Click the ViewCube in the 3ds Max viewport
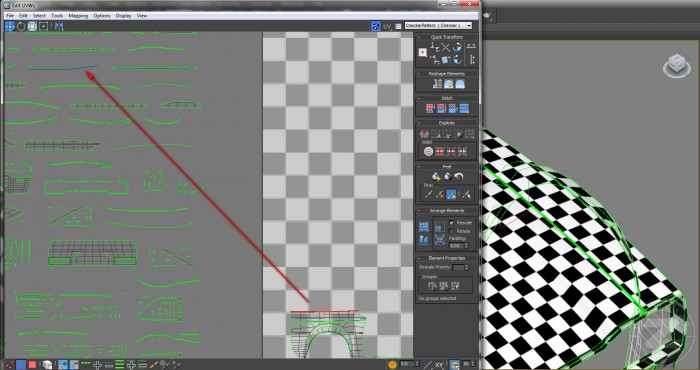This screenshot has width=700, height=370. tap(677, 66)
